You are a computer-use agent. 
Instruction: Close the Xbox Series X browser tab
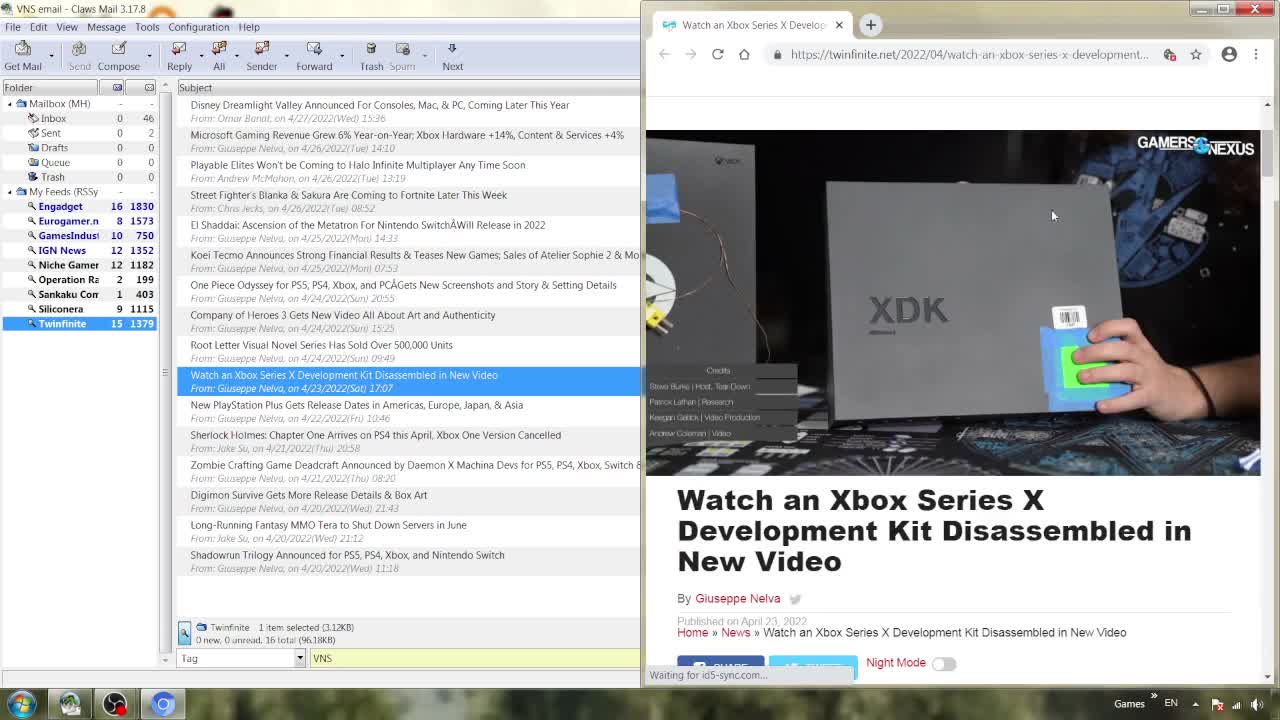839,25
